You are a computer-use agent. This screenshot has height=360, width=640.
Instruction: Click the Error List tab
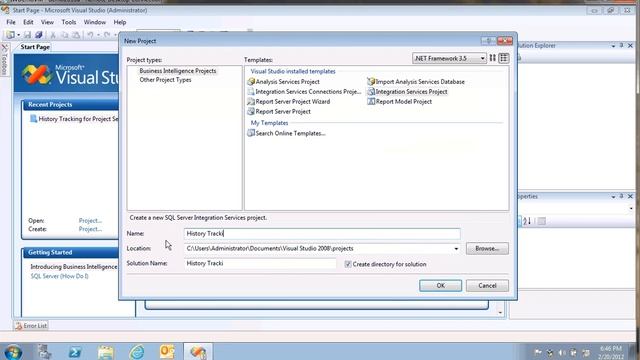point(31,326)
